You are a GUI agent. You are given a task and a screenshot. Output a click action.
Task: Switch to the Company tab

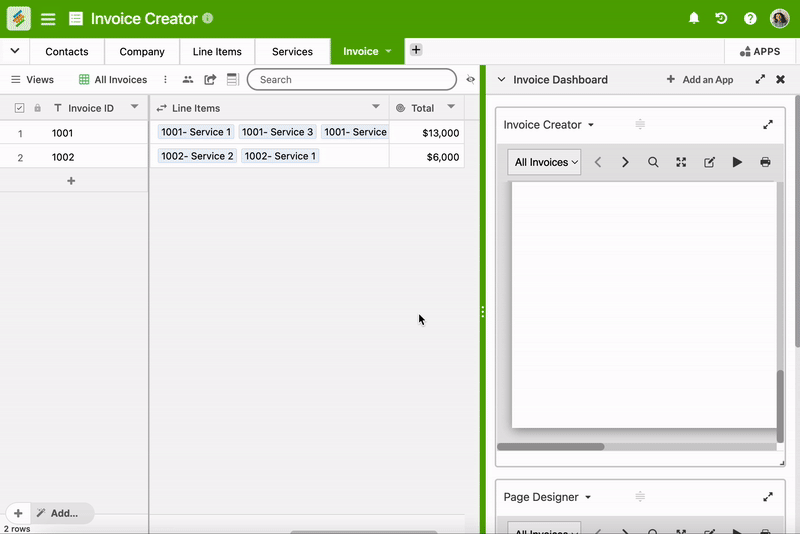coord(142,52)
